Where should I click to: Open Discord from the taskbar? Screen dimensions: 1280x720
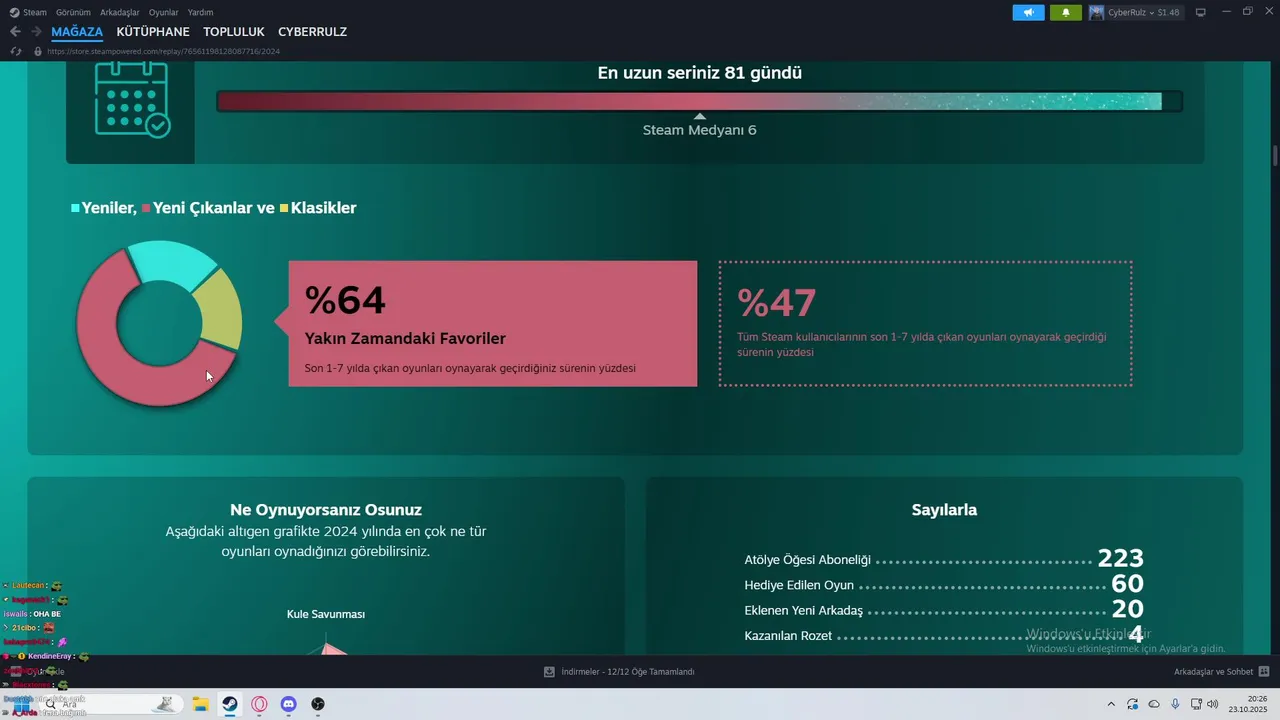pyautogui.click(x=288, y=704)
